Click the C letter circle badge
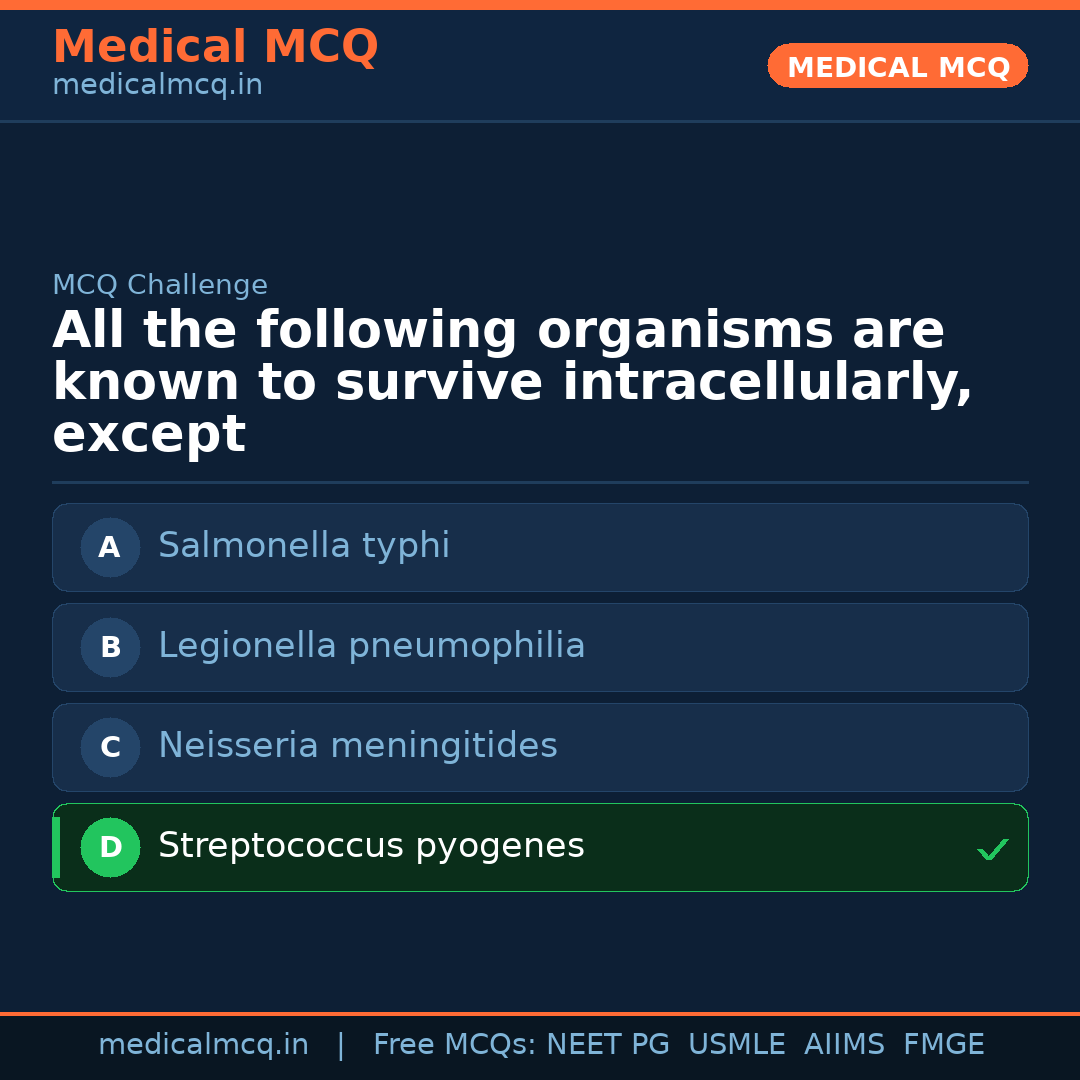 click(110, 747)
